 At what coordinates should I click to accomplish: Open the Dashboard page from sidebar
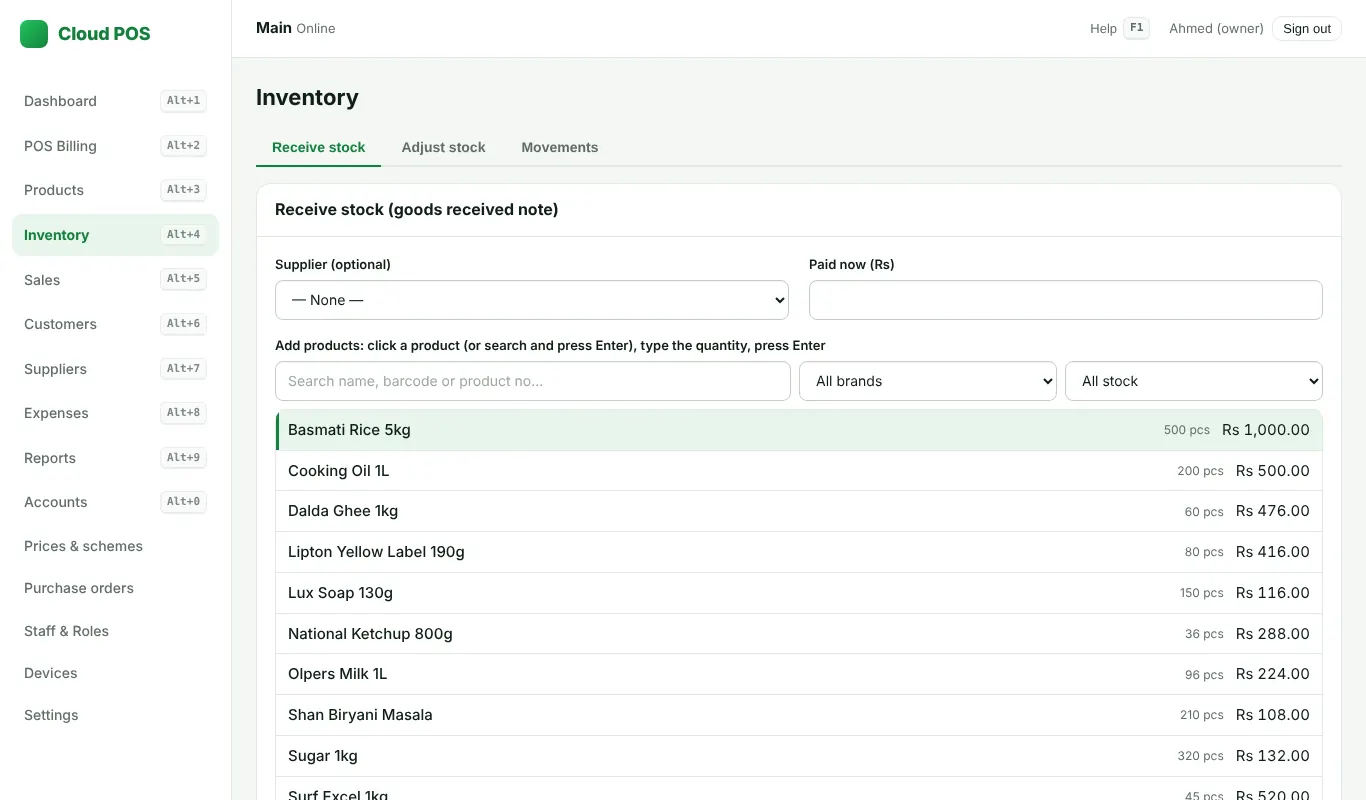115,101
